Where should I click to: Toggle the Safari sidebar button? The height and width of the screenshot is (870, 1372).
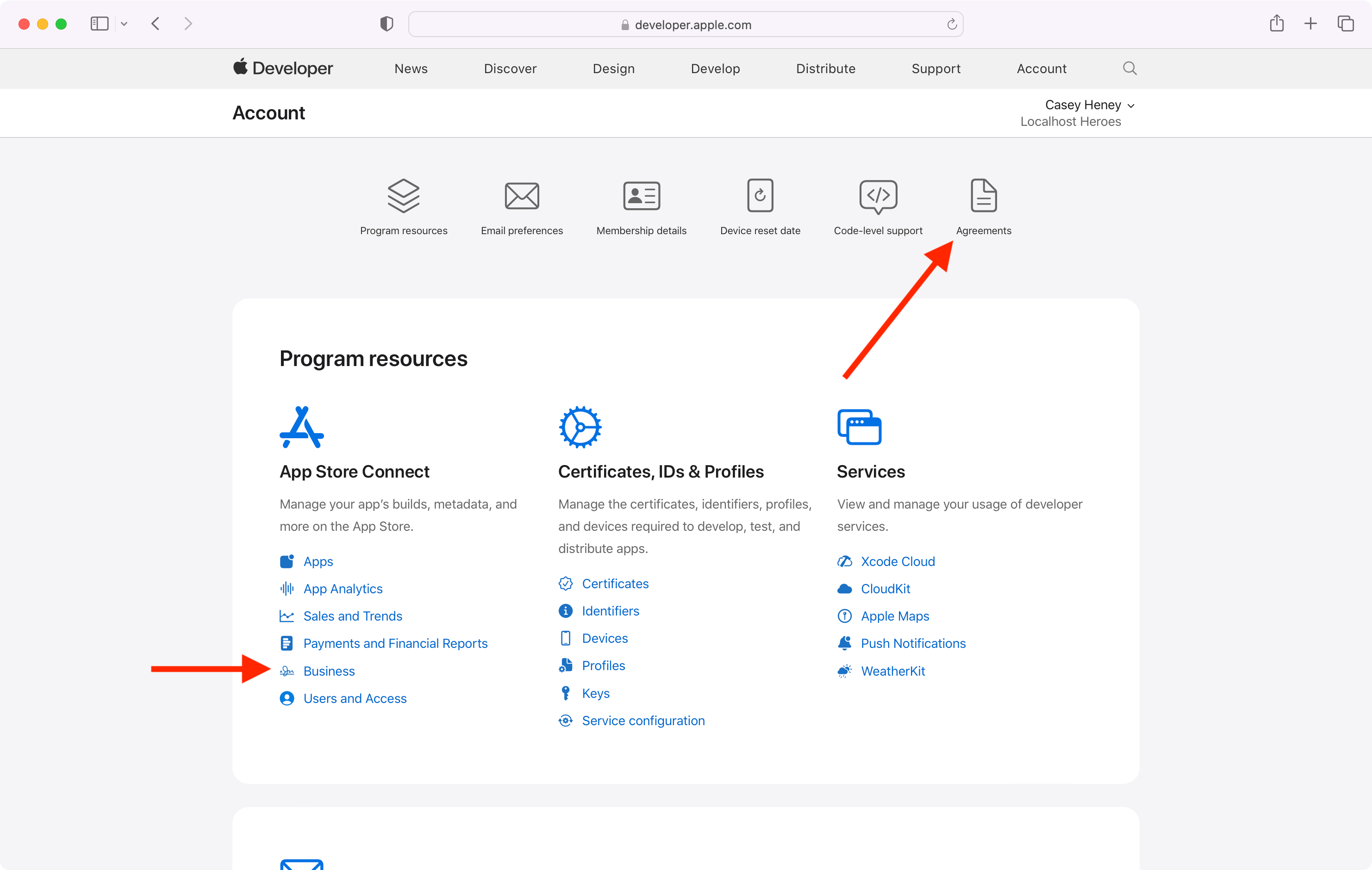tap(100, 24)
